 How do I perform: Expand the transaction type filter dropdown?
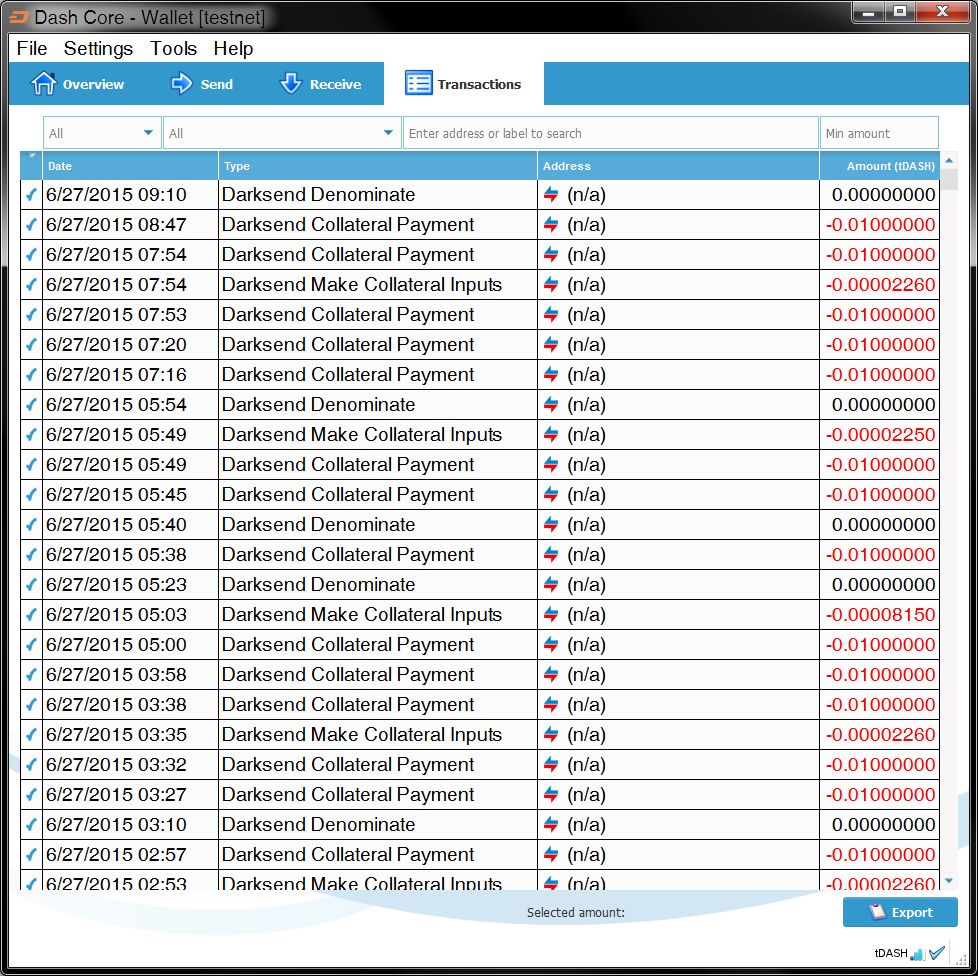click(x=282, y=133)
